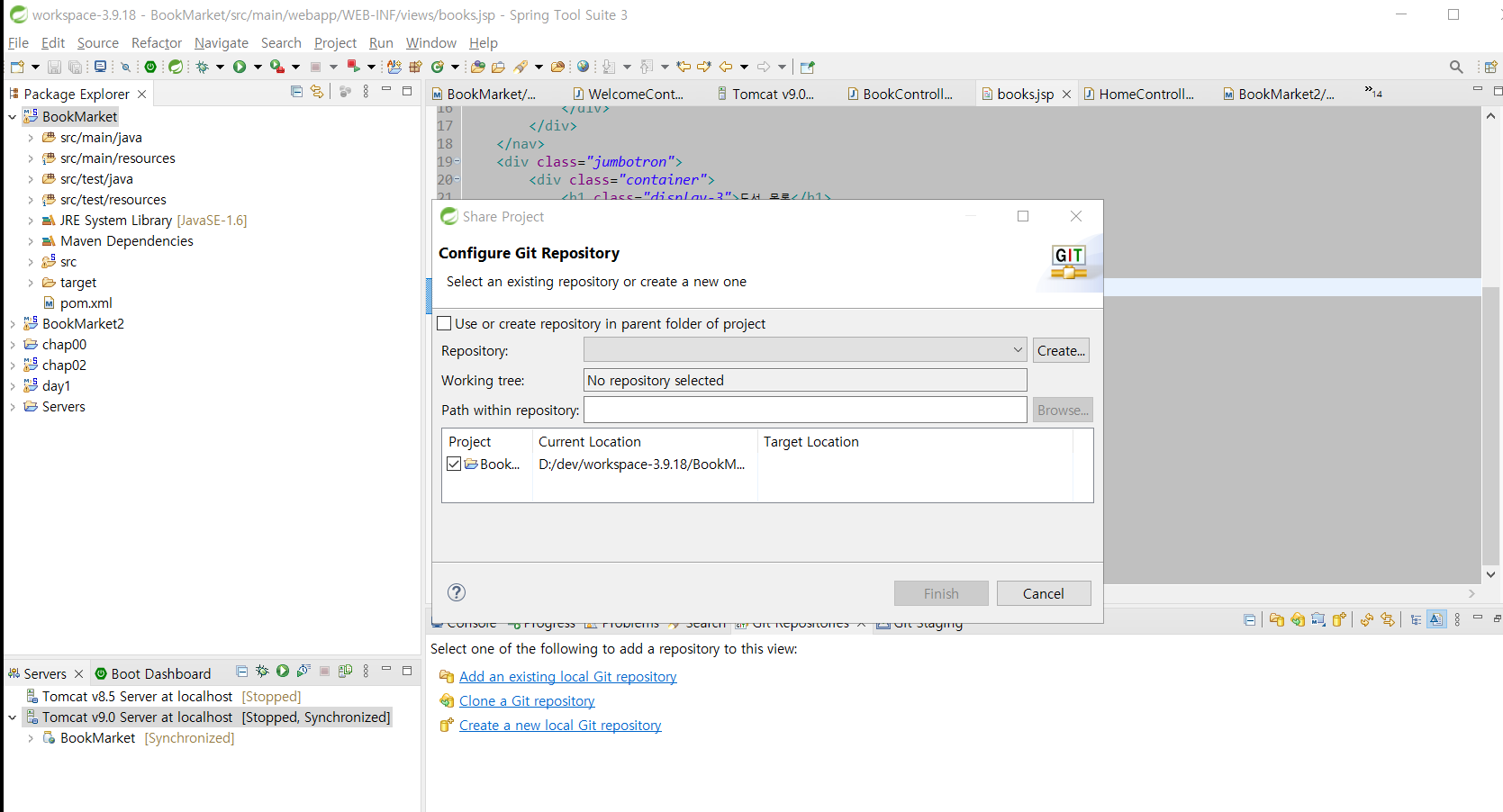This screenshot has width=1503, height=812.
Task: Show hidden editor tabs list (»14)
Action: click(1372, 91)
